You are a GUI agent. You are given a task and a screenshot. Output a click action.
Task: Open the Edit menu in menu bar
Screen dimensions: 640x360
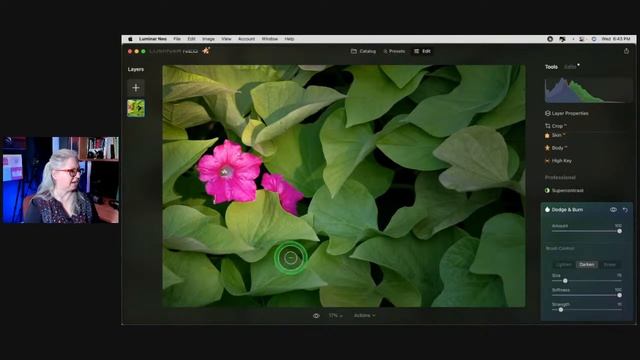[x=191, y=39]
